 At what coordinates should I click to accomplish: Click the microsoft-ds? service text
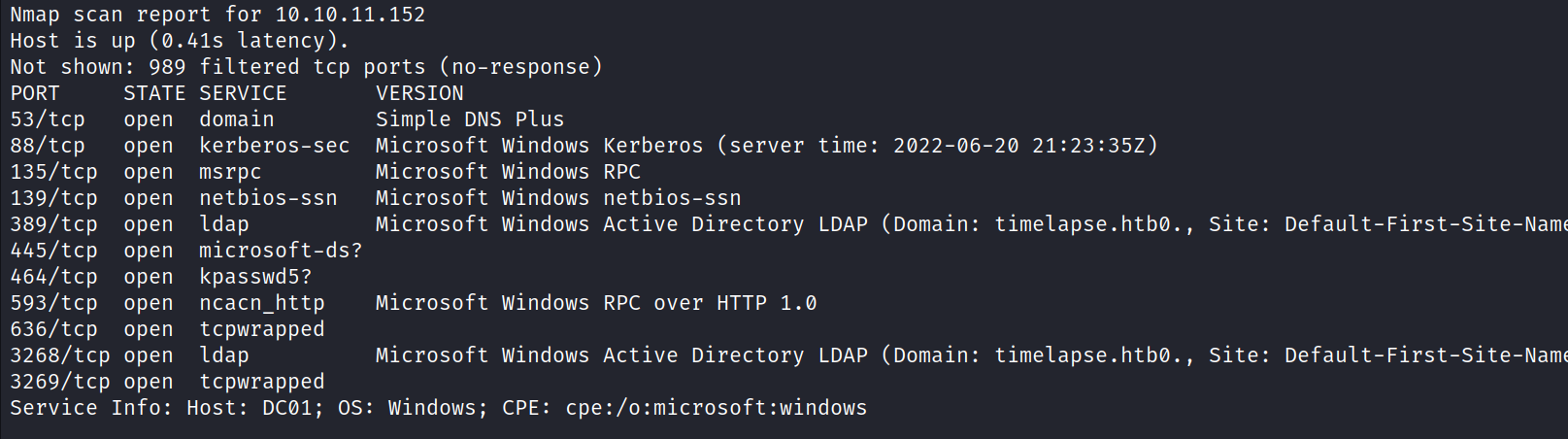pyautogui.click(x=281, y=251)
